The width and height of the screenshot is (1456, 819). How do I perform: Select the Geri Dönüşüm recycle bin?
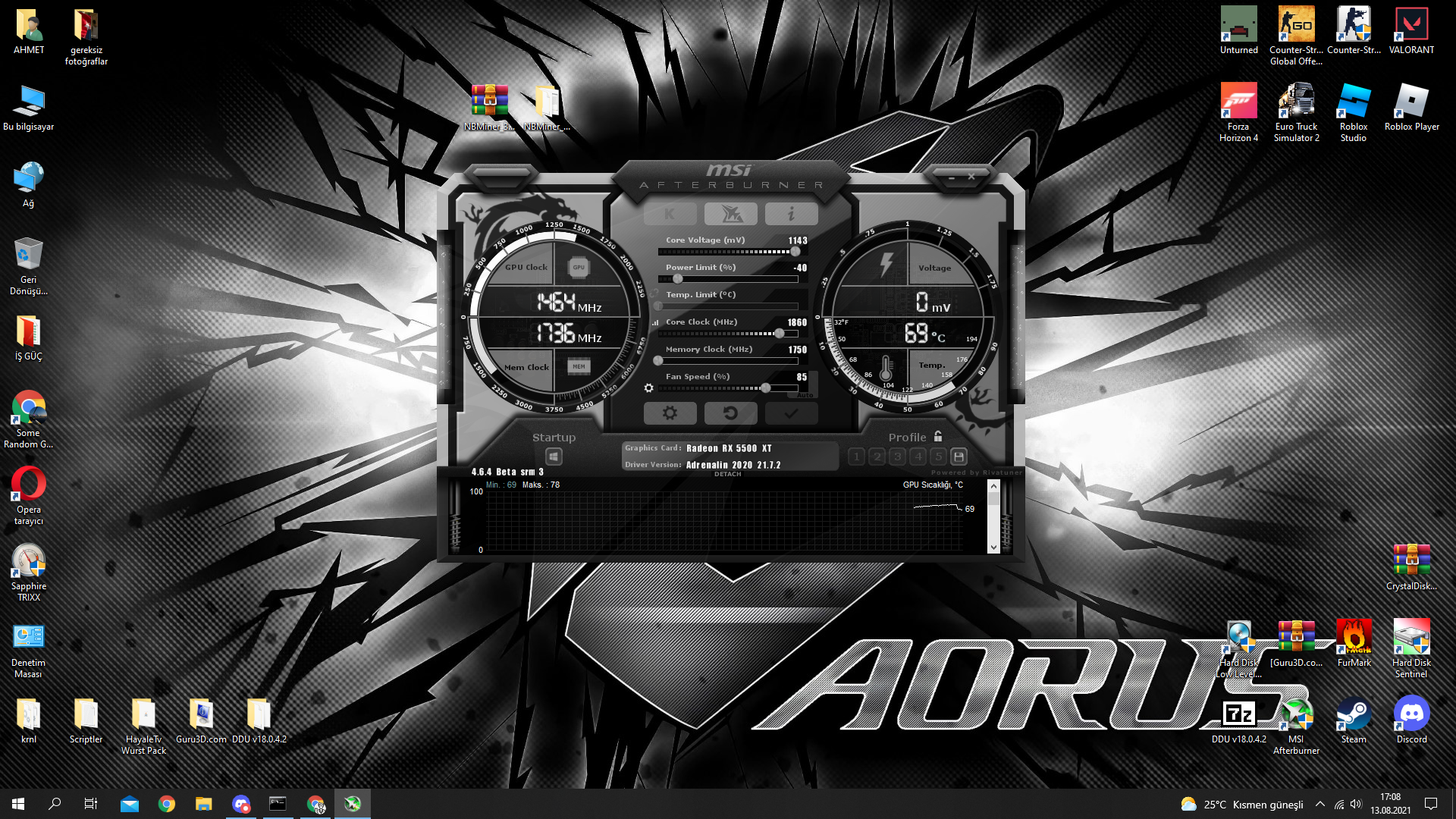click(29, 266)
